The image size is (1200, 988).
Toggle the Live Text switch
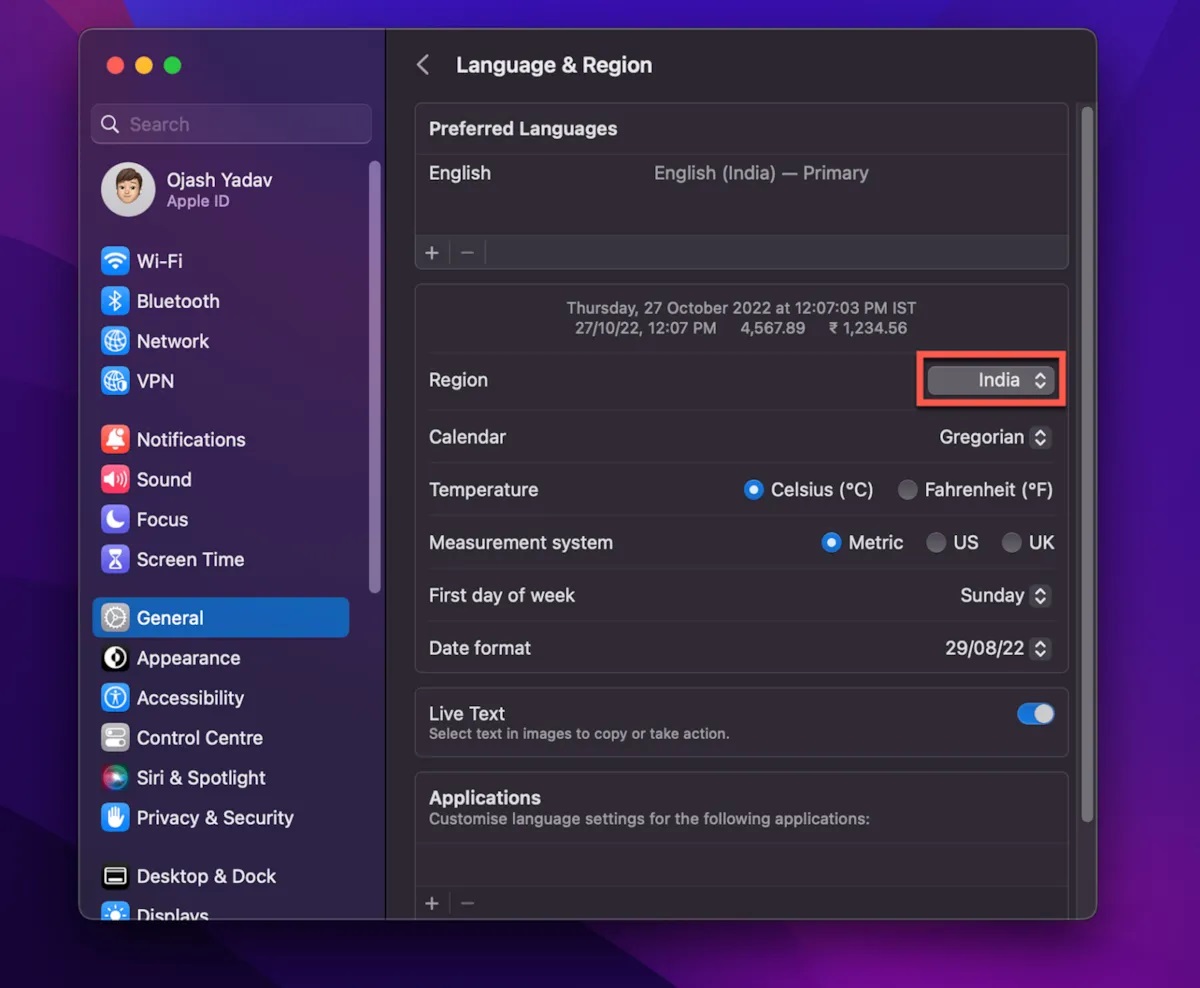[x=1035, y=714]
